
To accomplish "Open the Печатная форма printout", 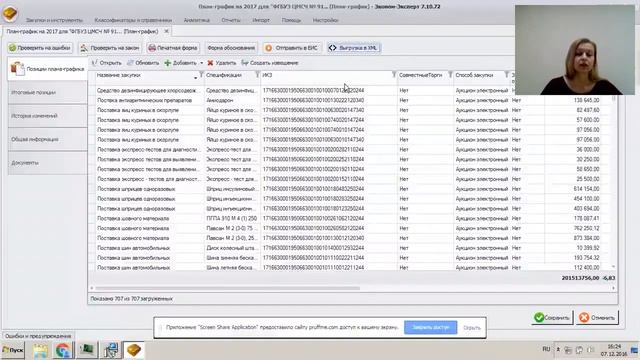I will click(173, 48).
